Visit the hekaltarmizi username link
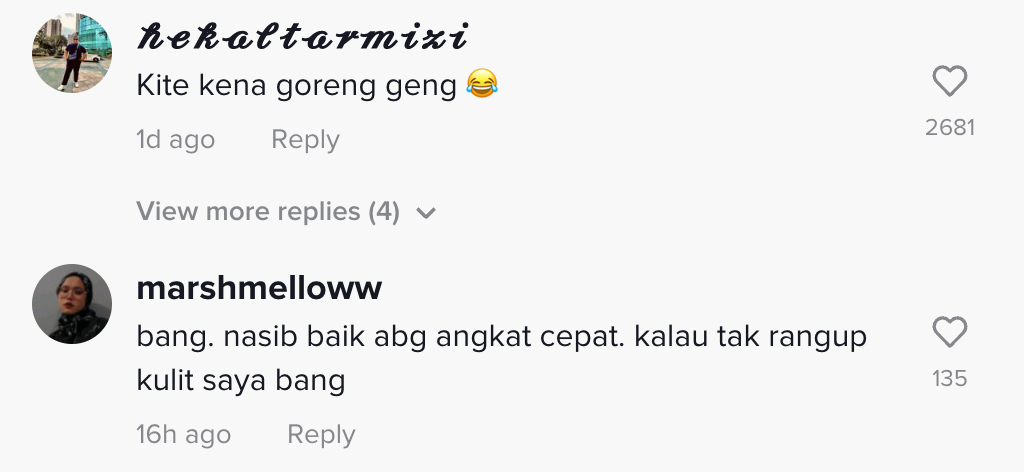 point(302,37)
